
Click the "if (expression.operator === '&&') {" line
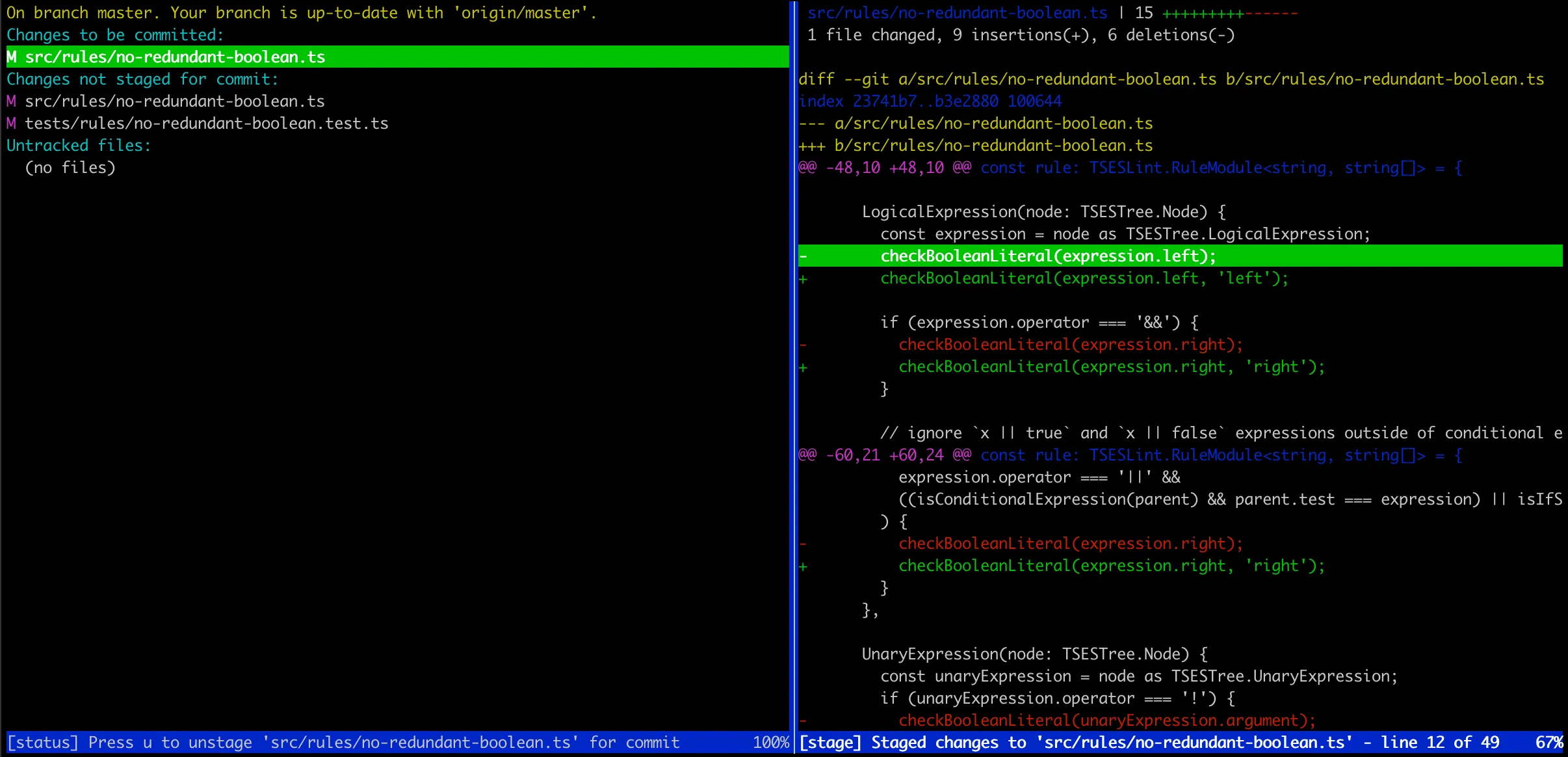(x=1039, y=322)
